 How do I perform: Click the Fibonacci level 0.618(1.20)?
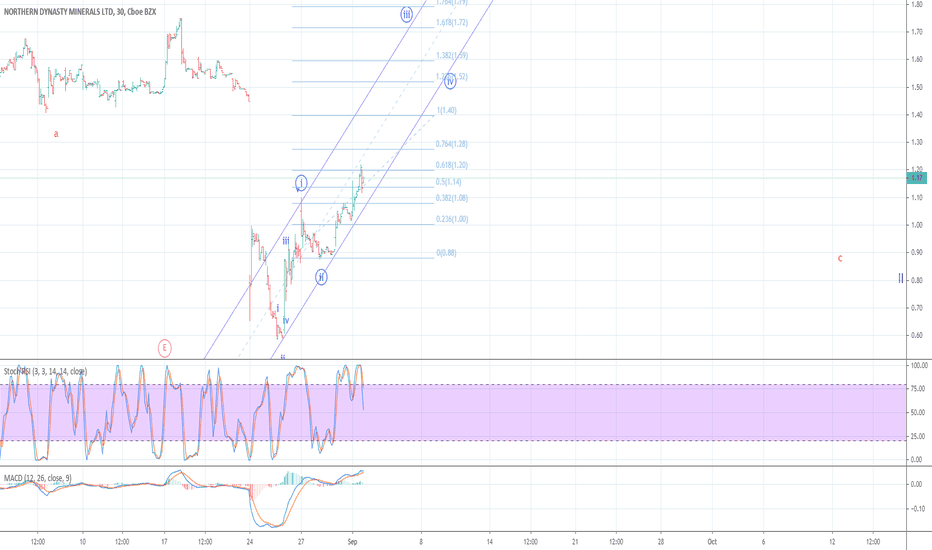pyautogui.click(x=452, y=165)
